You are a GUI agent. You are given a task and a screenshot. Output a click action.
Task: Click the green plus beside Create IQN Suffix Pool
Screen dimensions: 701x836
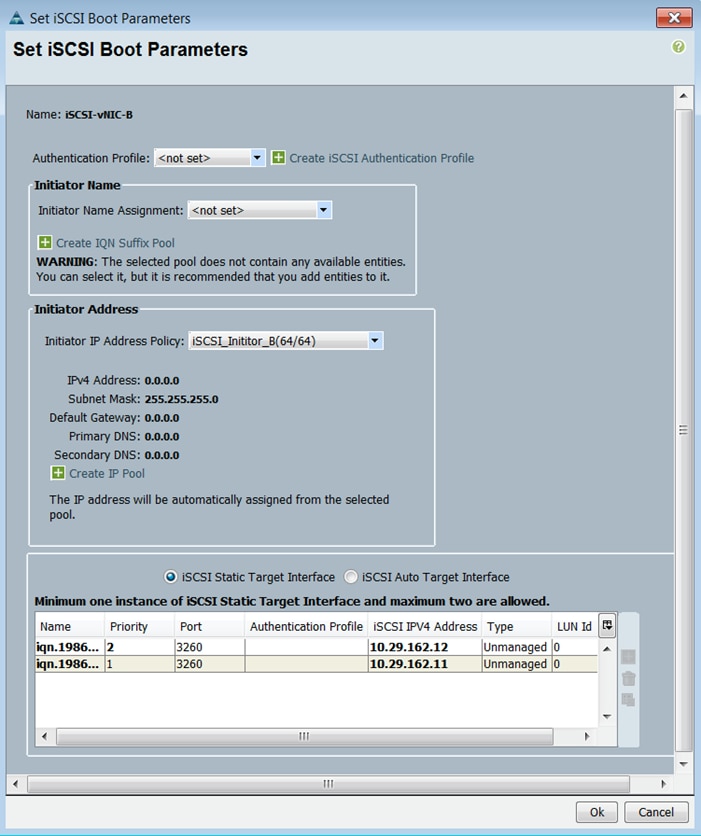pyautogui.click(x=45, y=243)
